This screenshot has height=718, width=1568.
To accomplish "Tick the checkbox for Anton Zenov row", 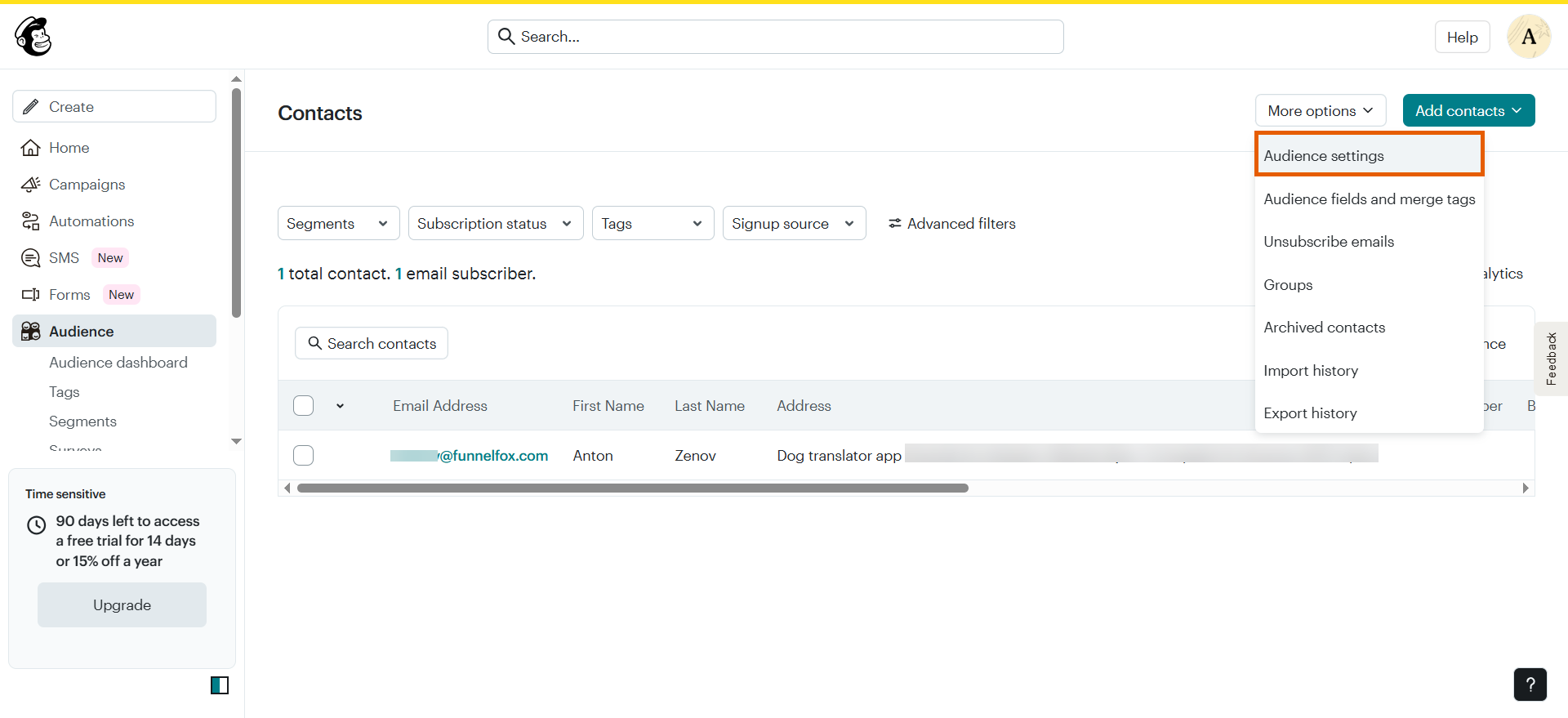I will 304,456.
